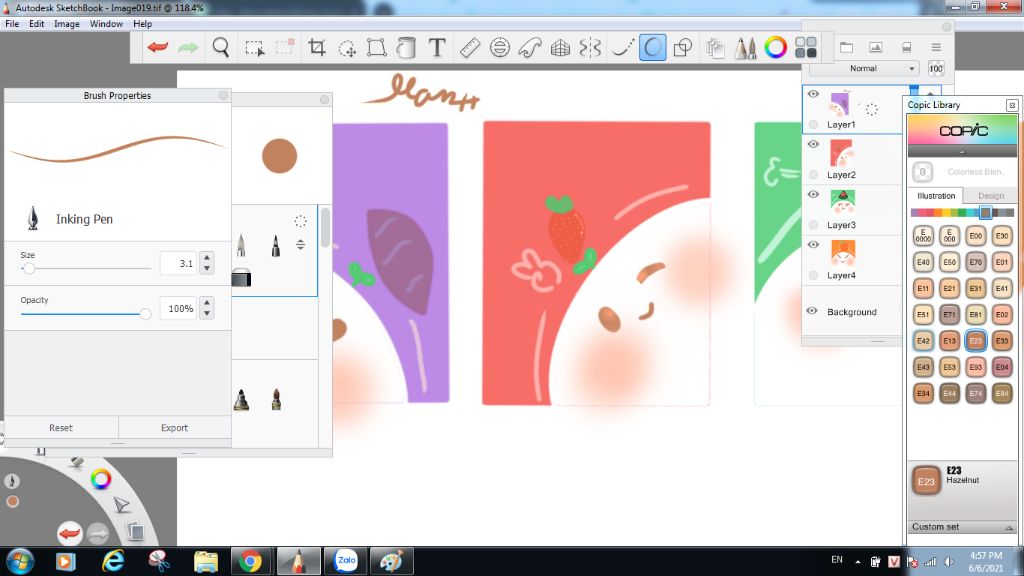
Task: Click the Export button in Brush Properties
Action: 174,428
